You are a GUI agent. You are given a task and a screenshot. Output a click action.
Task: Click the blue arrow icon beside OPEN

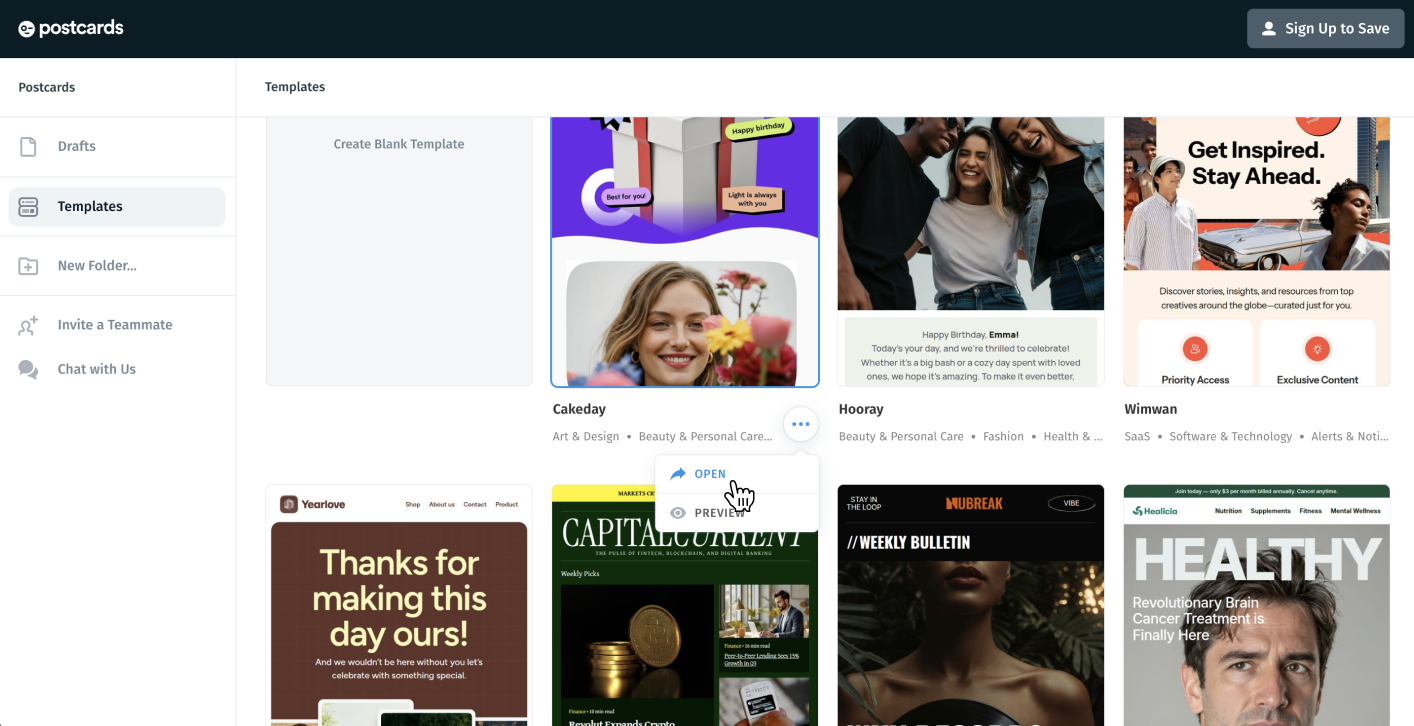tap(678, 474)
